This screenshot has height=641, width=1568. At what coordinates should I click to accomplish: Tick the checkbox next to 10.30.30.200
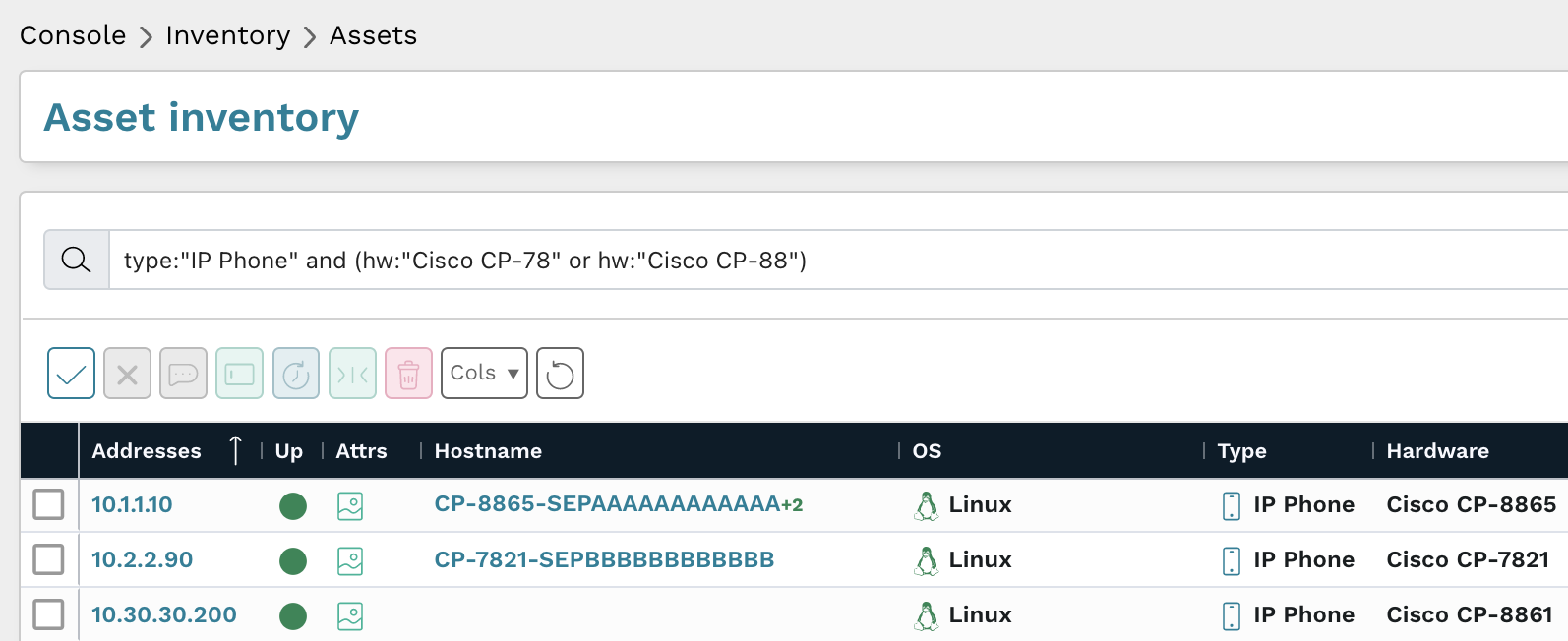point(48,613)
